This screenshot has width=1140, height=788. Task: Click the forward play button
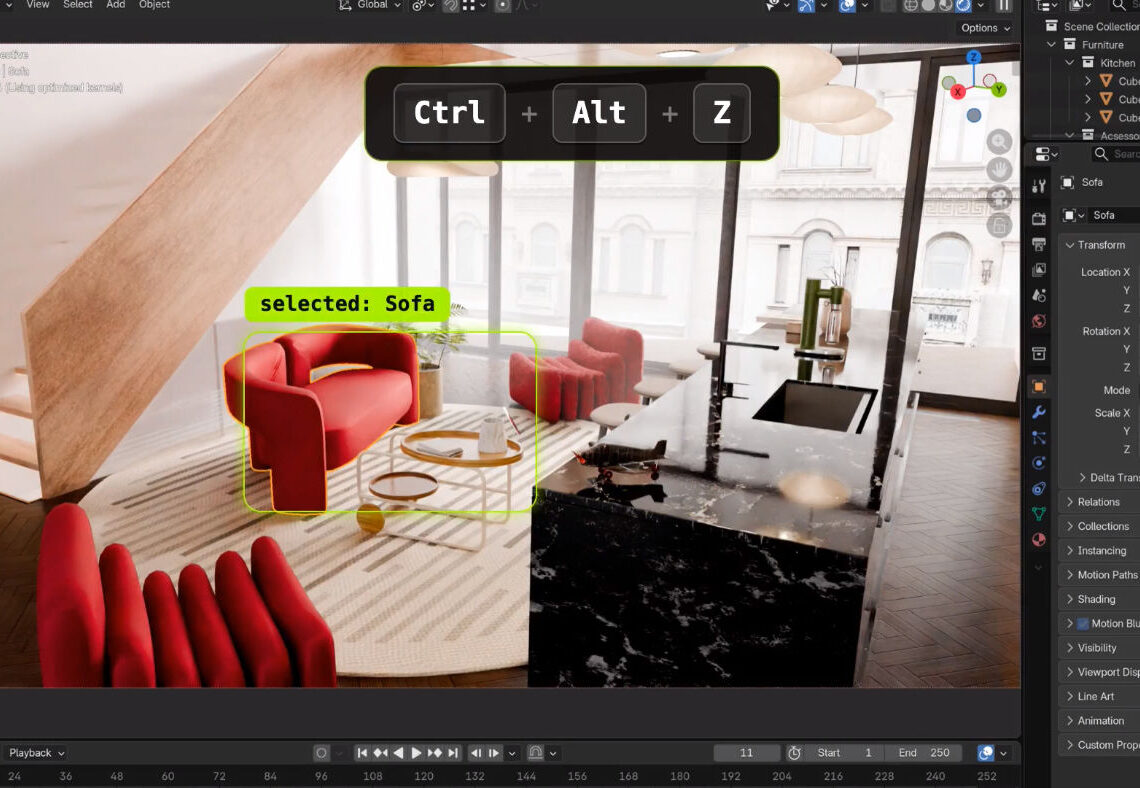click(x=417, y=753)
